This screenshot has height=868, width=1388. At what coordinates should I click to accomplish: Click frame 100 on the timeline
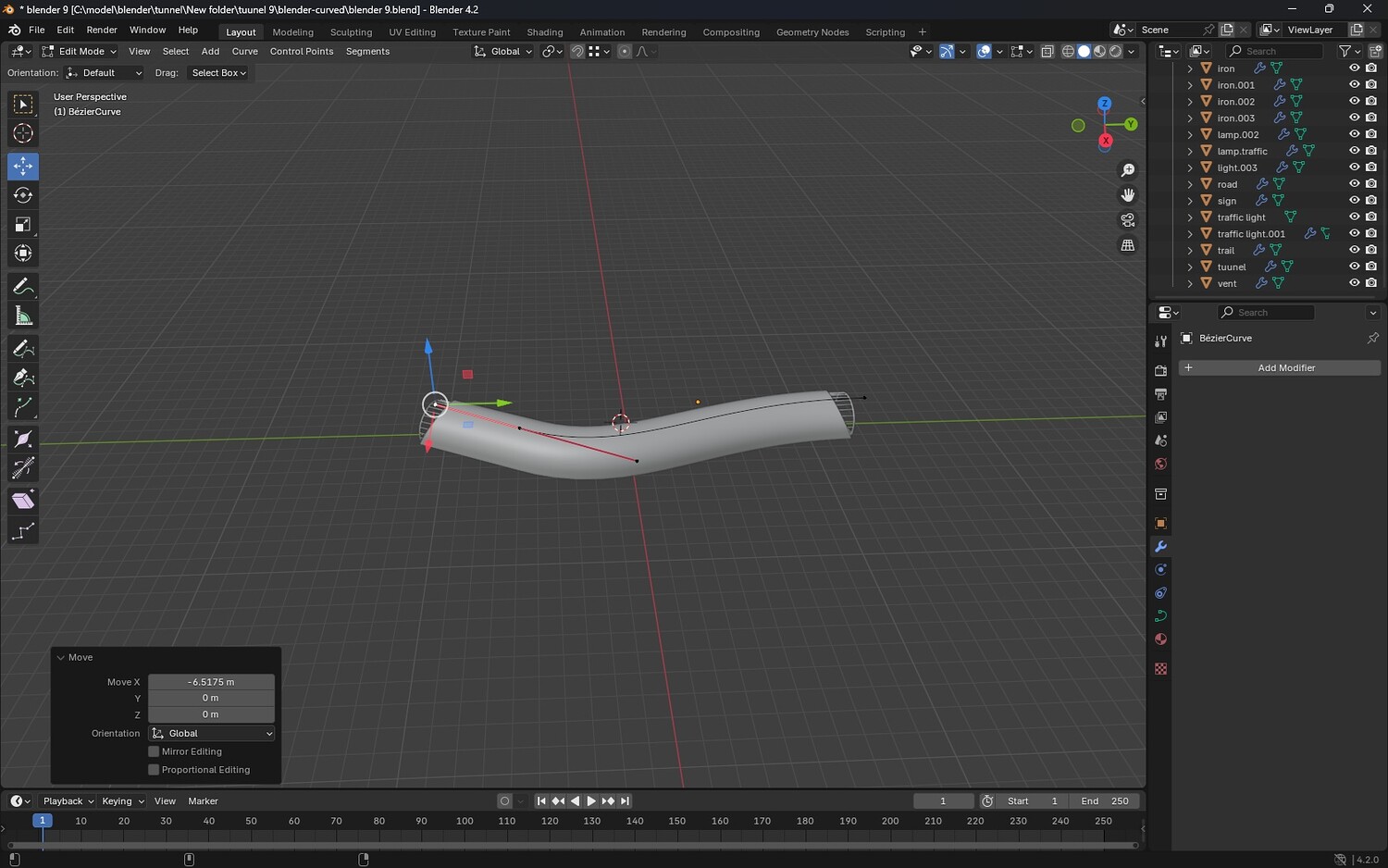click(465, 821)
